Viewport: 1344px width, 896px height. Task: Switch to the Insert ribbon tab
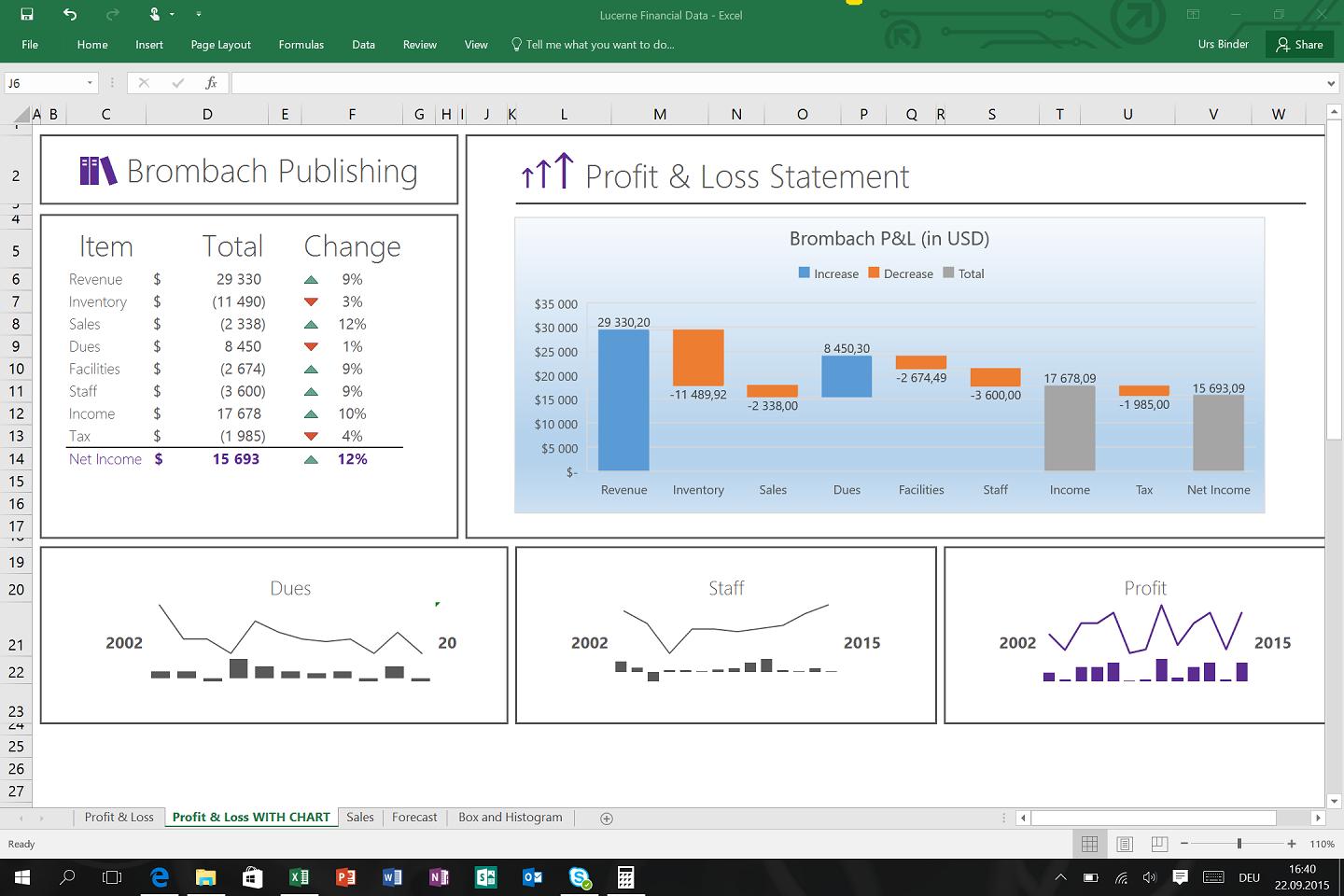coord(149,45)
